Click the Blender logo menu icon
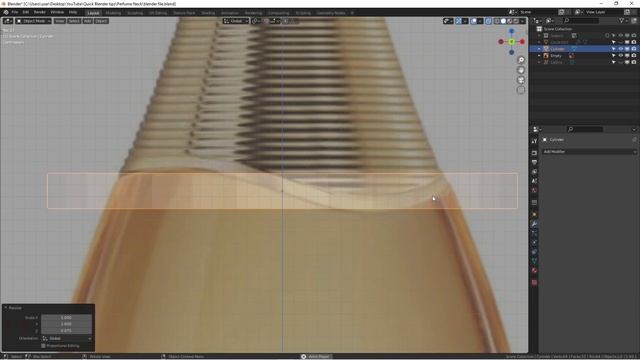Image resolution: width=640 pixels, height=360 pixels. (6, 12)
